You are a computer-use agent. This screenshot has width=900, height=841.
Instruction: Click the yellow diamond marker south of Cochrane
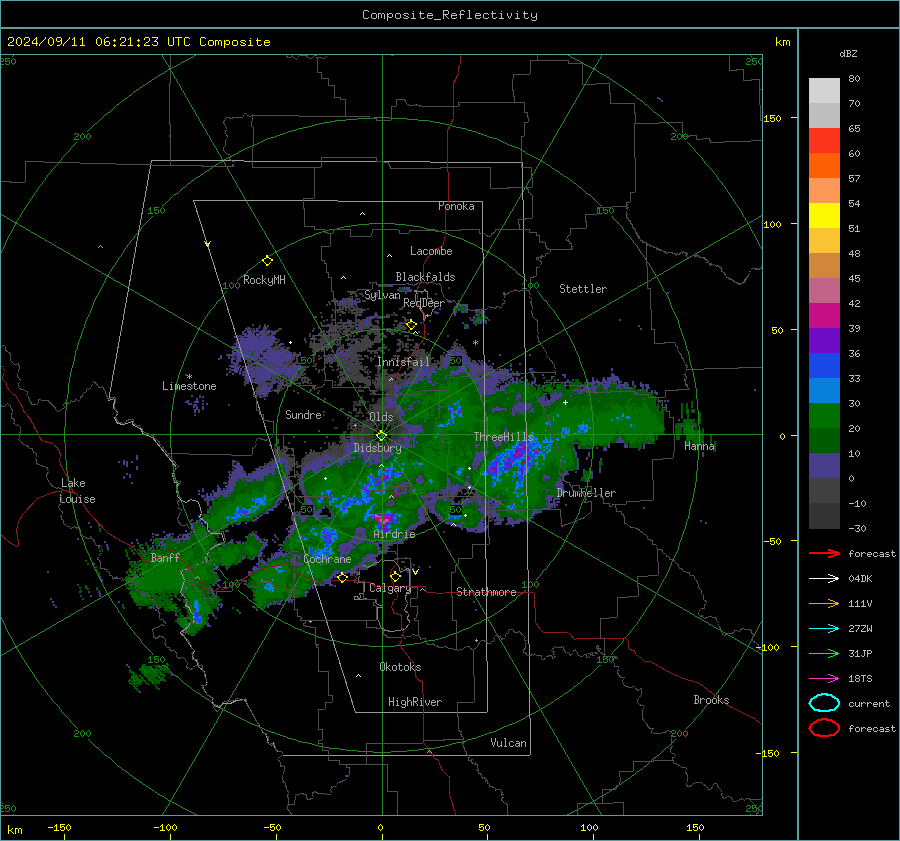click(342, 578)
